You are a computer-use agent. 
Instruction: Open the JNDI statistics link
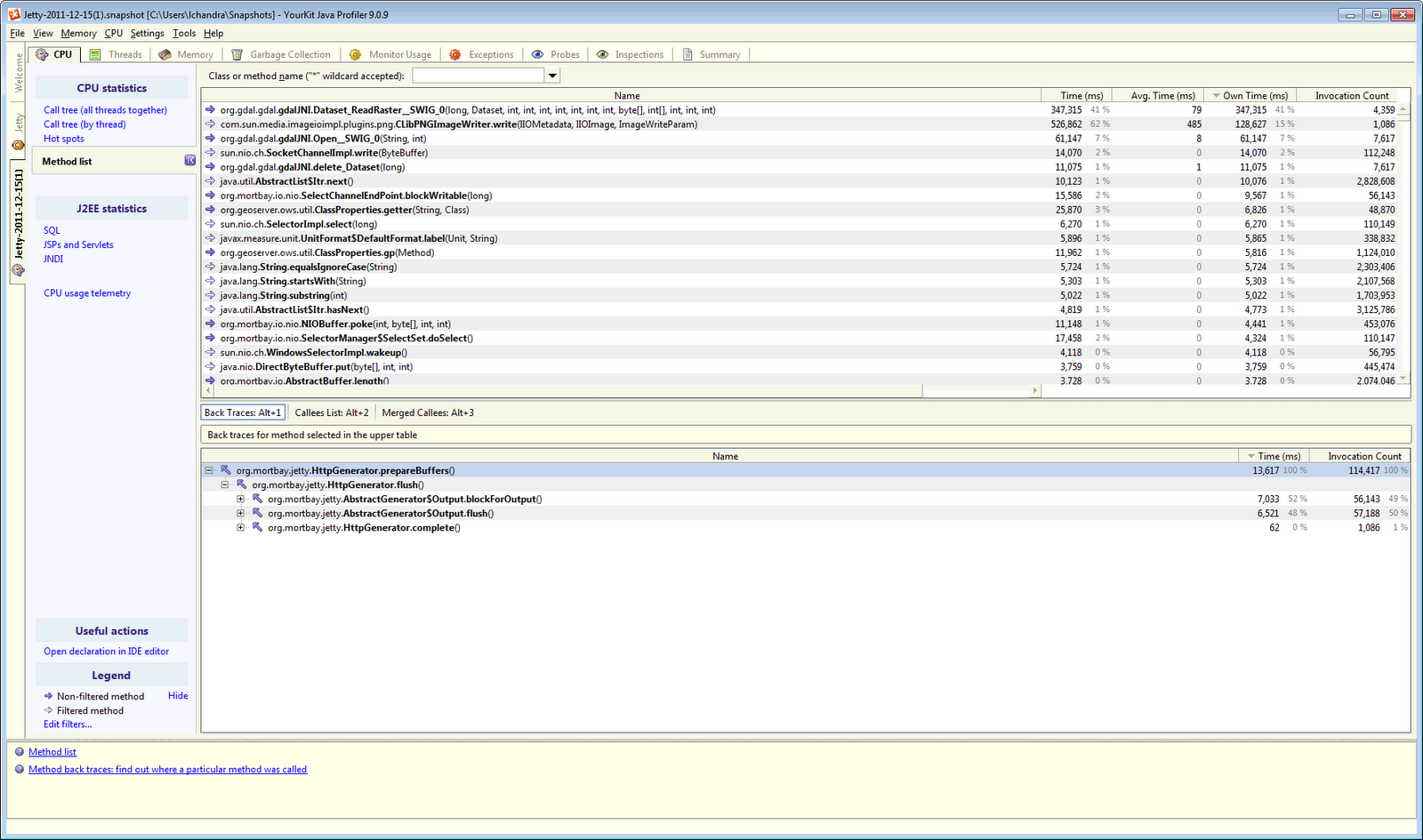click(x=53, y=259)
